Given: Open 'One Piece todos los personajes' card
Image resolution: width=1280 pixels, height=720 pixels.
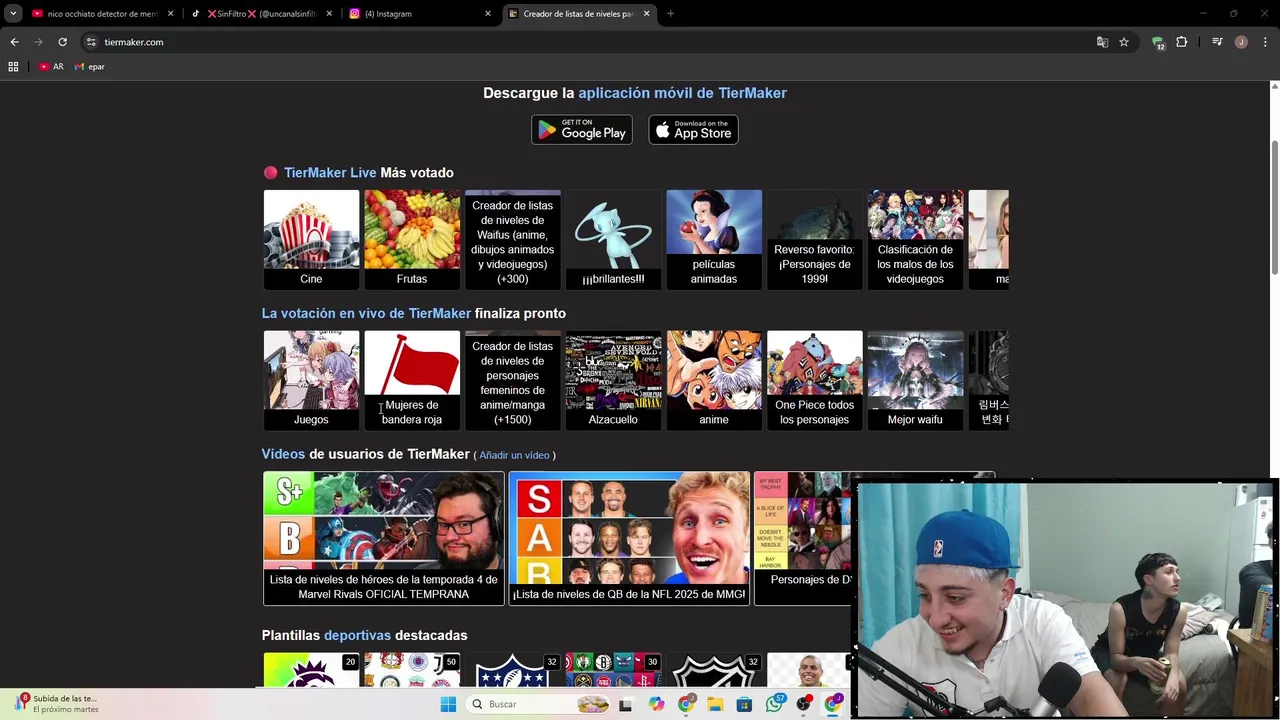Looking at the screenshot, I should (x=814, y=380).
